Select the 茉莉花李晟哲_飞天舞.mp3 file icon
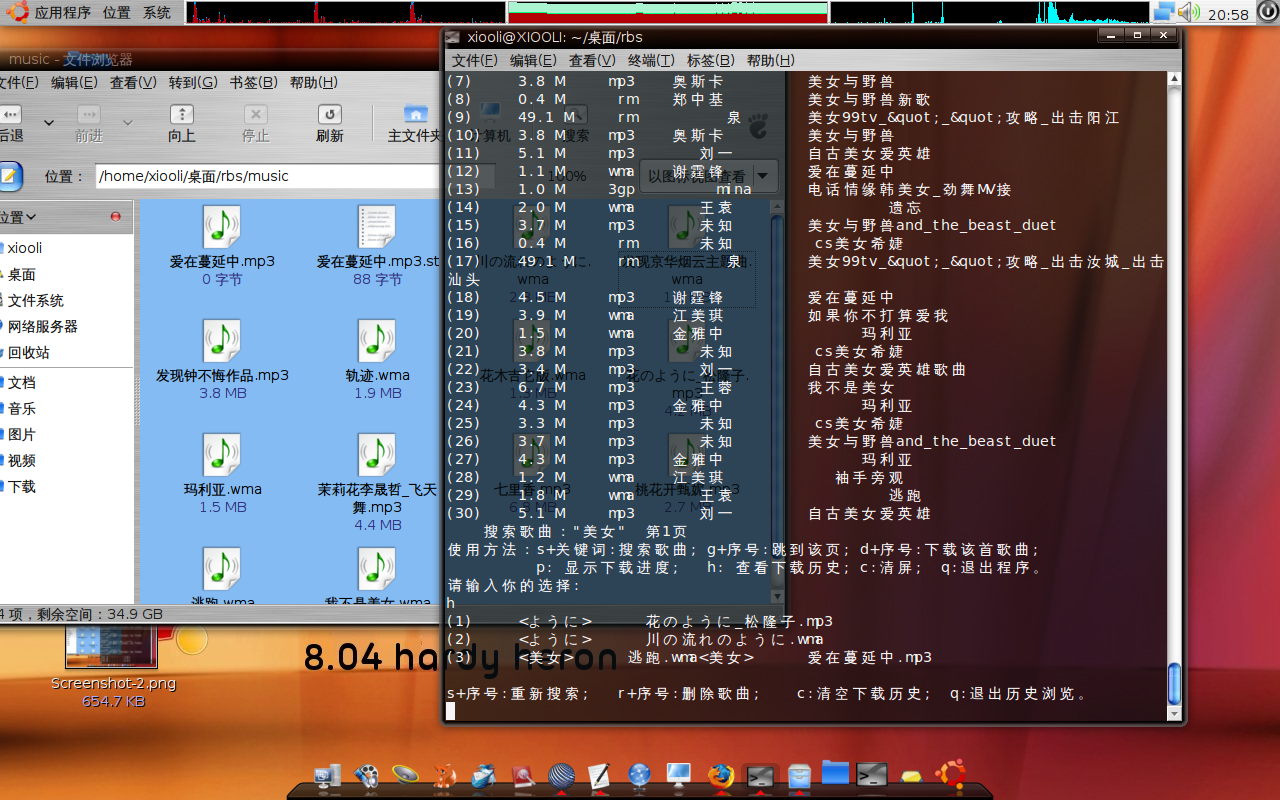The height and width of the screenshot is (800, 1280). (x=377, y=454)
